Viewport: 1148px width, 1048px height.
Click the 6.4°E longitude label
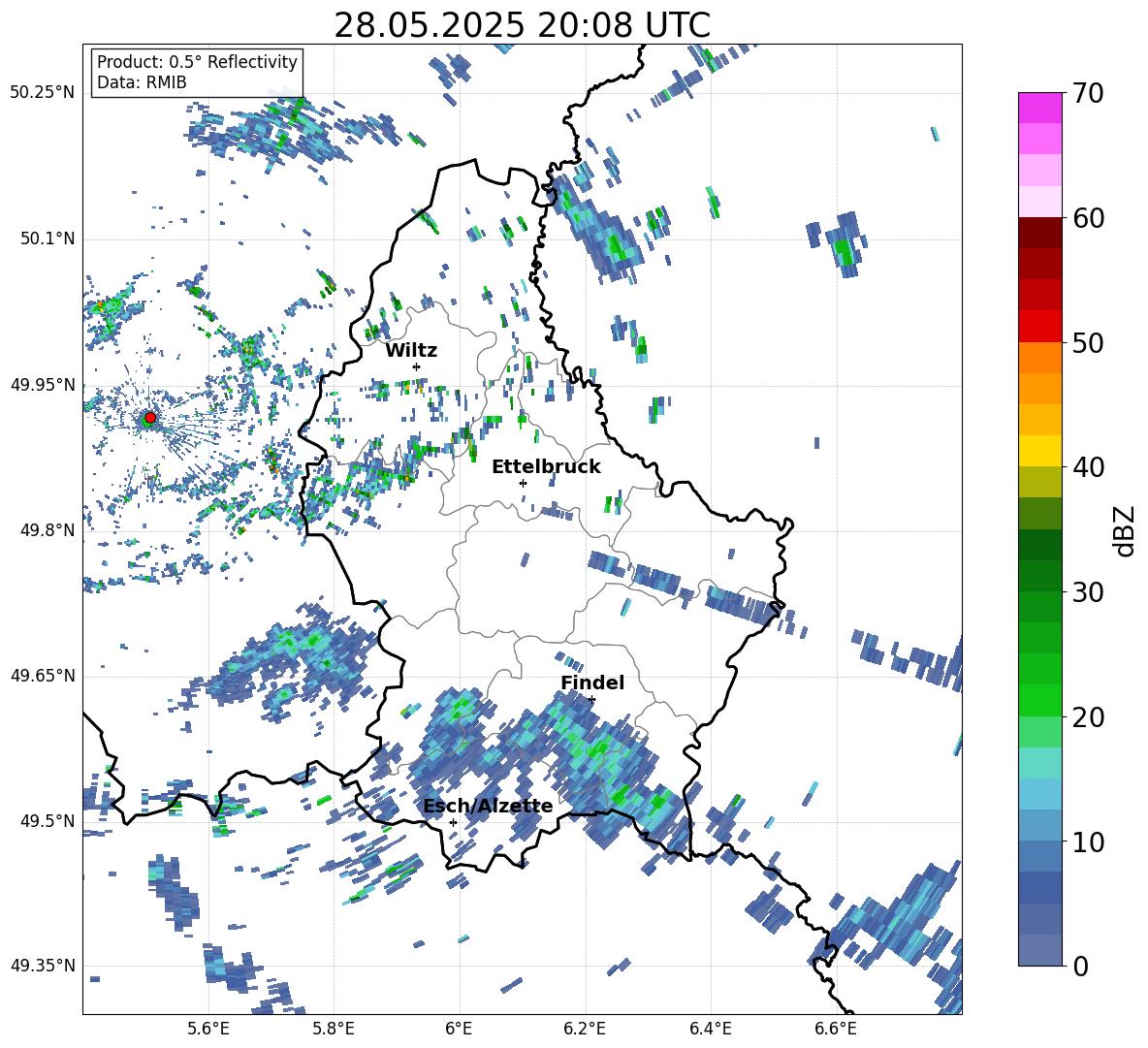pyautogui.click(x=710, y=1029)
